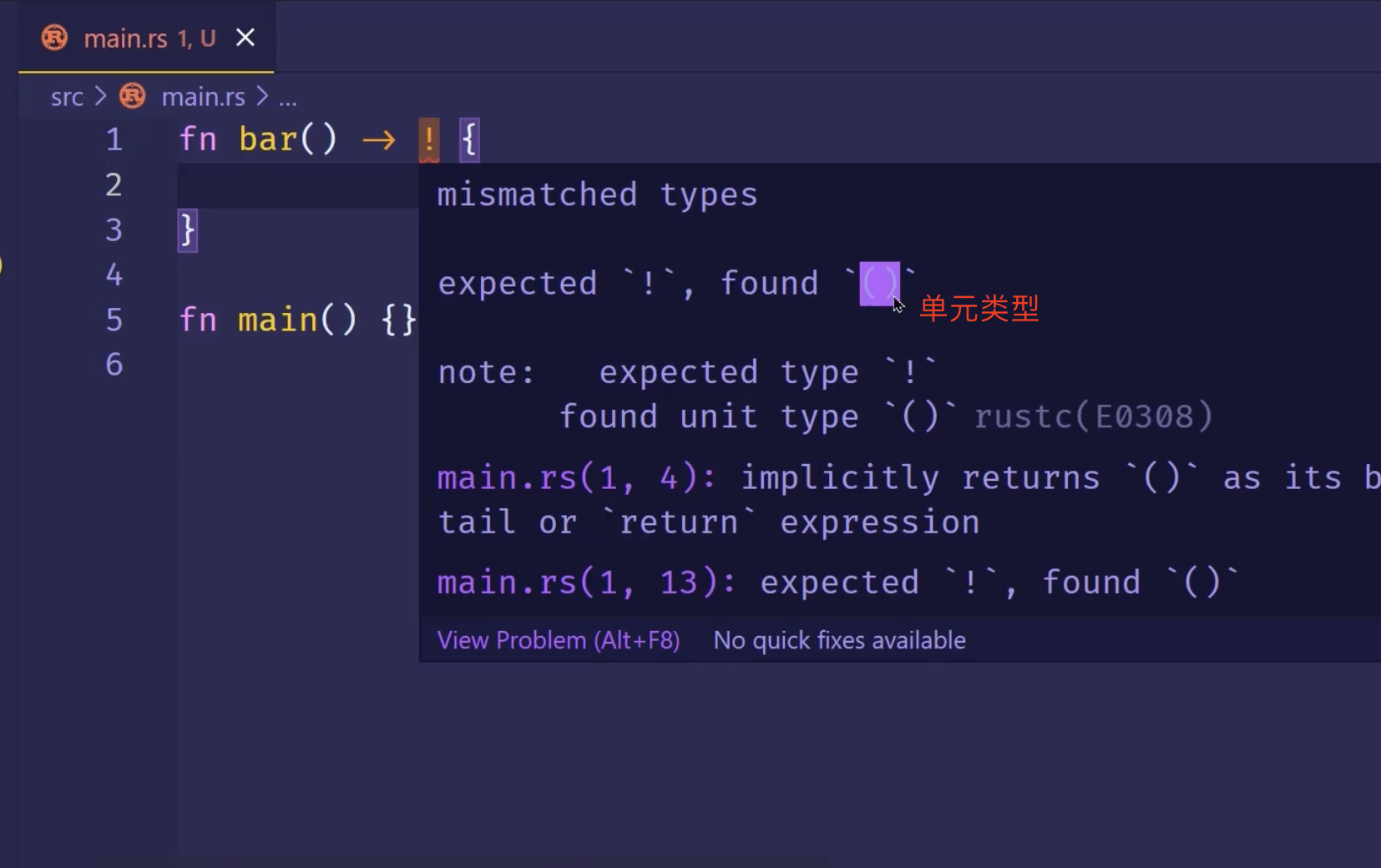The image size is (1381, 868).
Task: Click line number 5 in the gutter
Action: pos(114,320)
